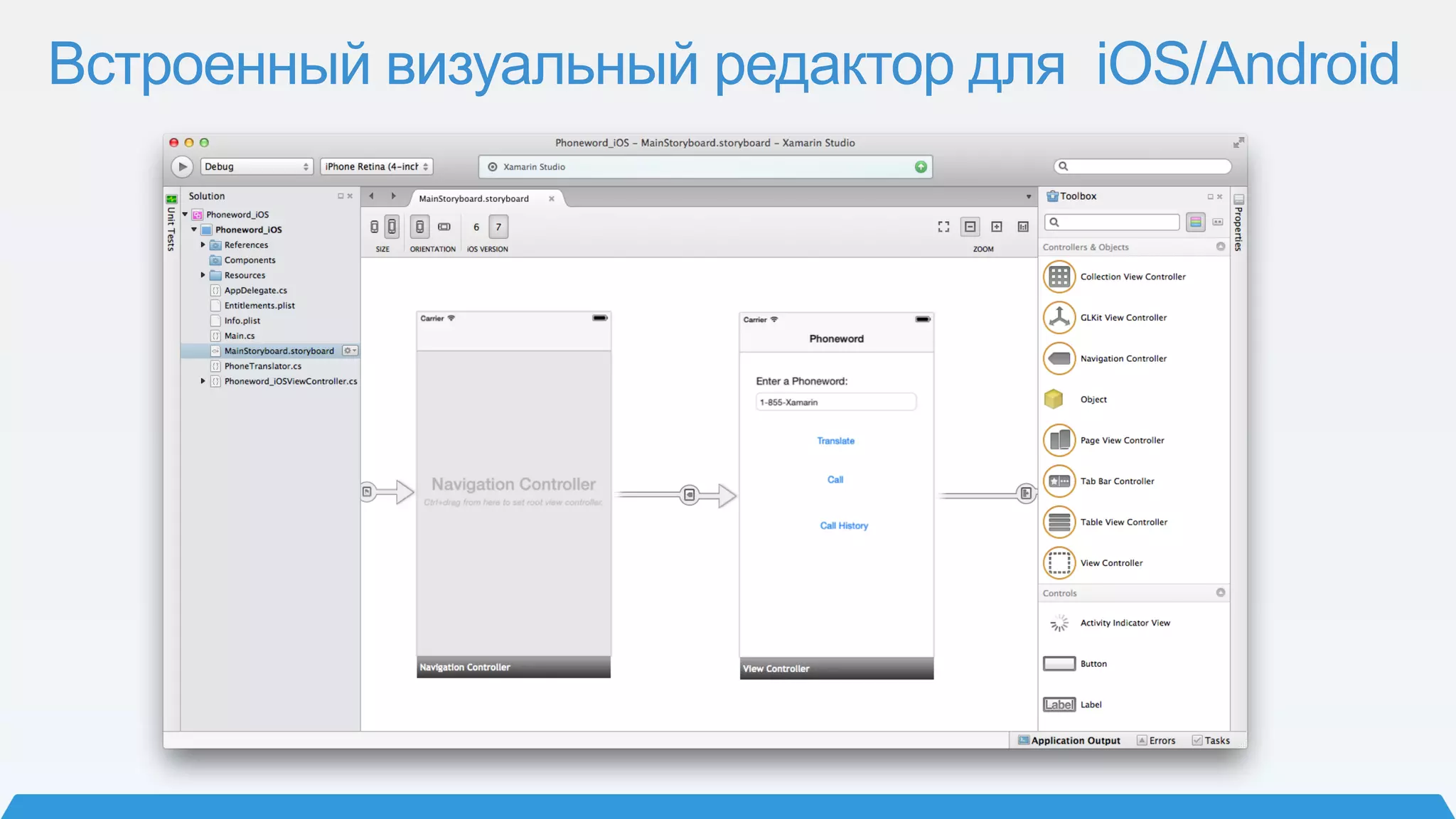Select Navigation Controller from Toolbox
1456x819 pixels.
1133,359
